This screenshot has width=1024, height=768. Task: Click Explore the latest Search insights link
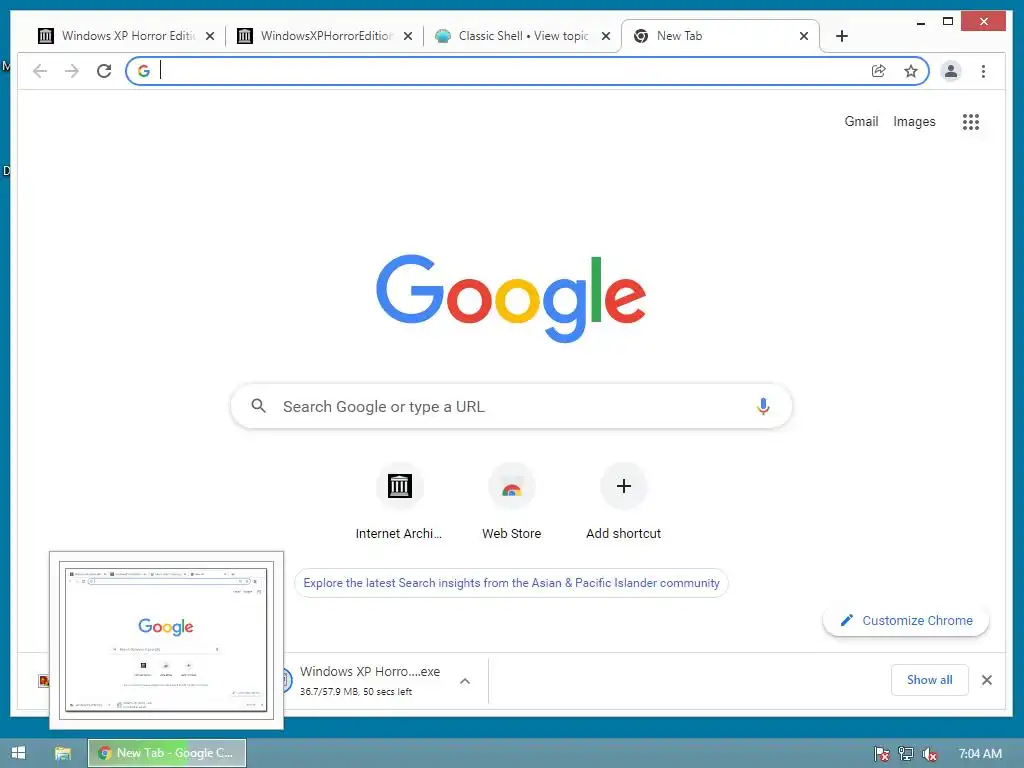(511, 583)
